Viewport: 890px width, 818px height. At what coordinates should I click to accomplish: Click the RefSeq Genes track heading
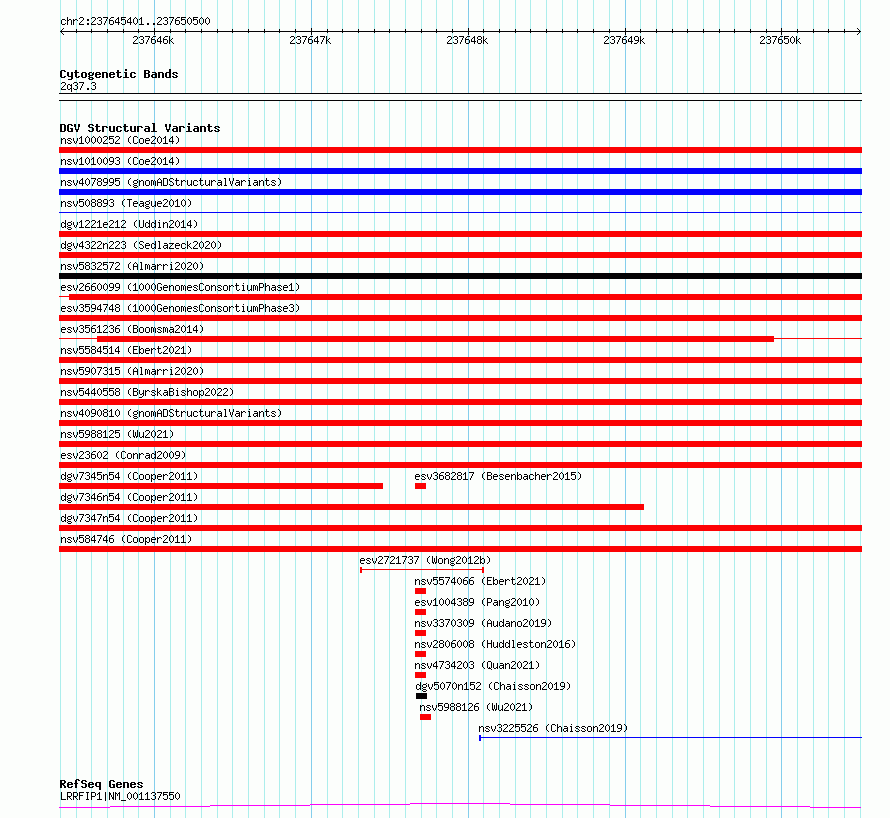point(102,784)
